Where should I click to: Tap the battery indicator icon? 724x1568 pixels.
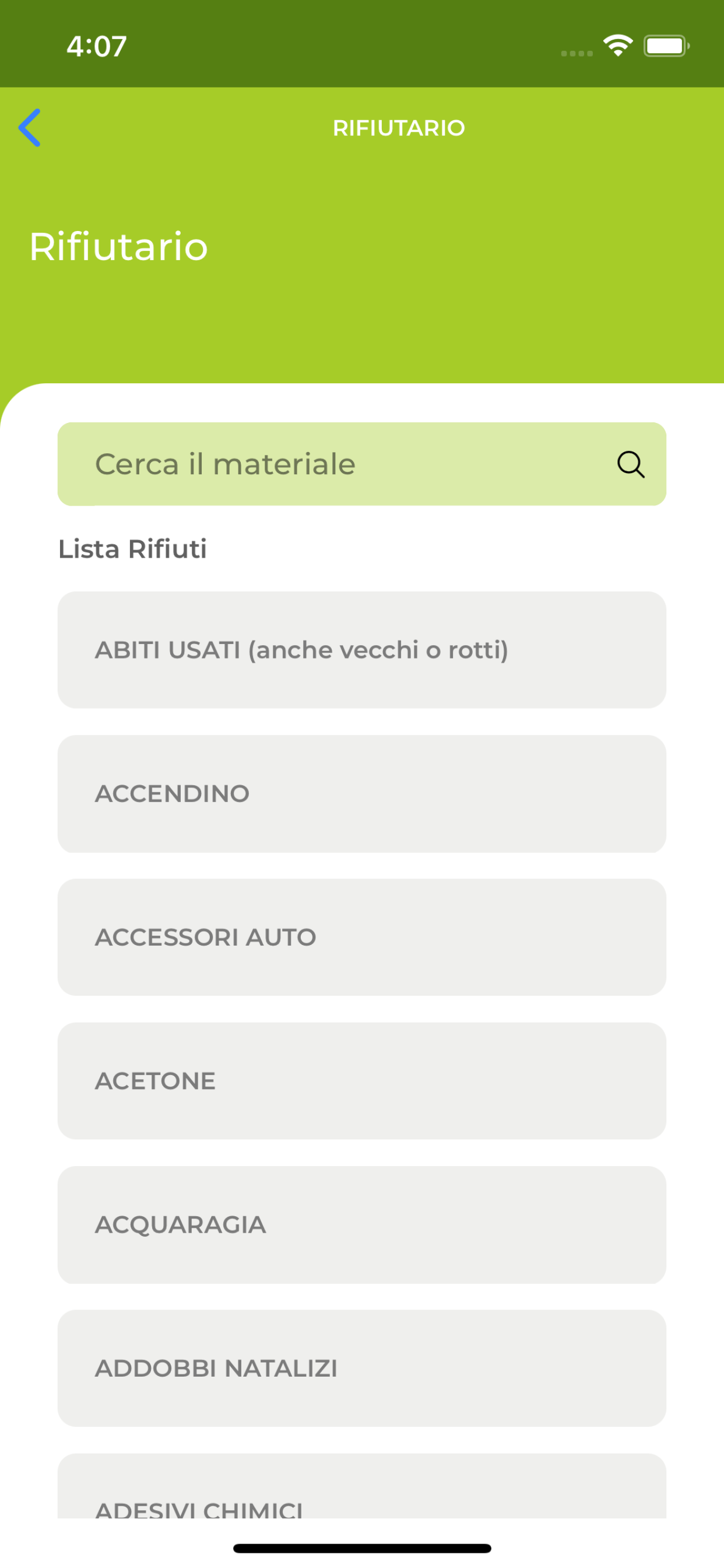pos(666,45)
